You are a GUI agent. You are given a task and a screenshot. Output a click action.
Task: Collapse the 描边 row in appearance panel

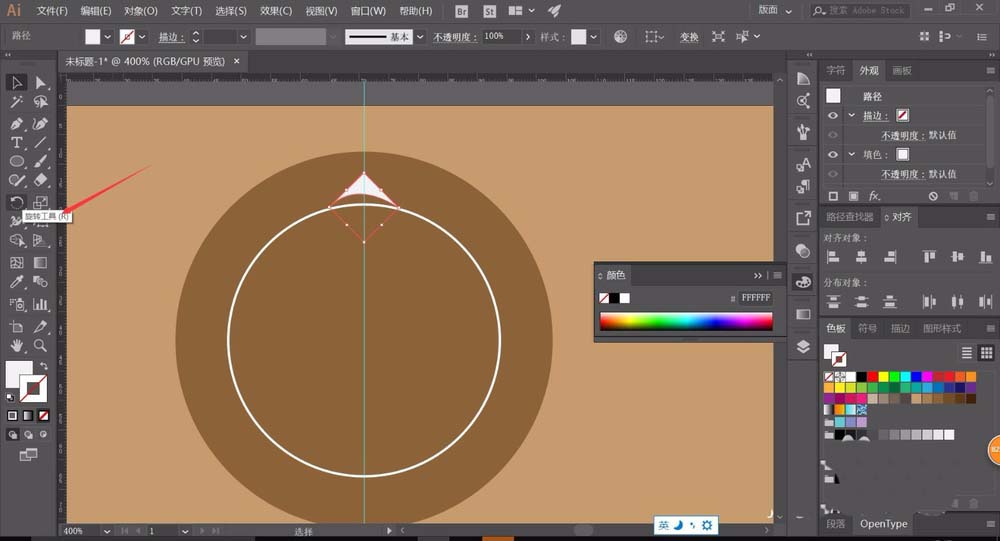tap(851, 116)
